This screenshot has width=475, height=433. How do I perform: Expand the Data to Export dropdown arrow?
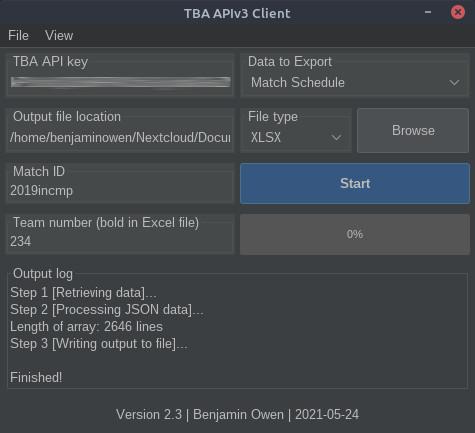[x=454, y=82]
